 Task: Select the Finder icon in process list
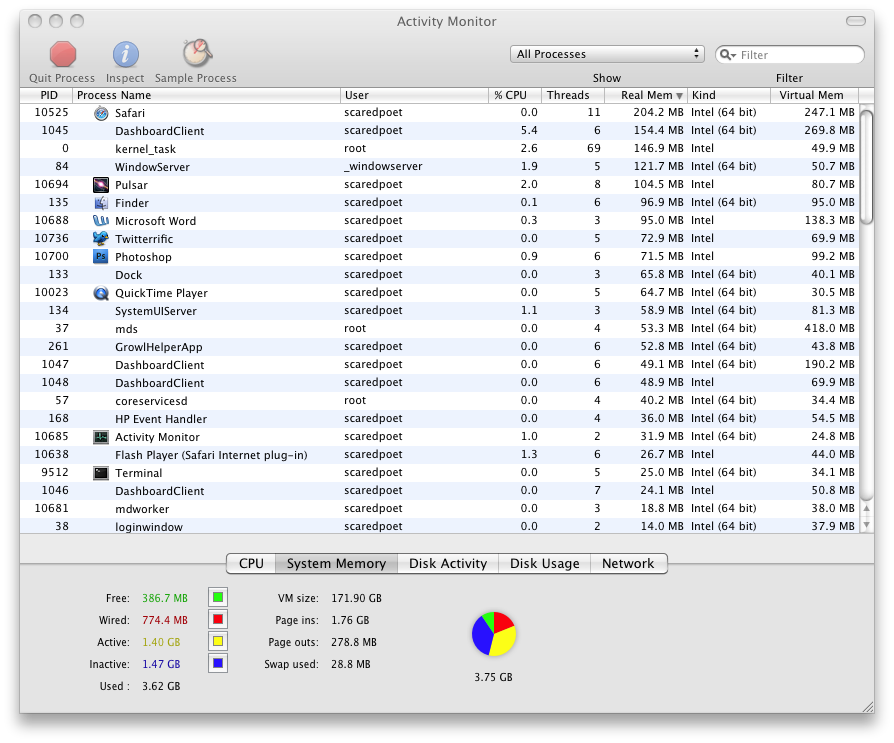[101, 203]
